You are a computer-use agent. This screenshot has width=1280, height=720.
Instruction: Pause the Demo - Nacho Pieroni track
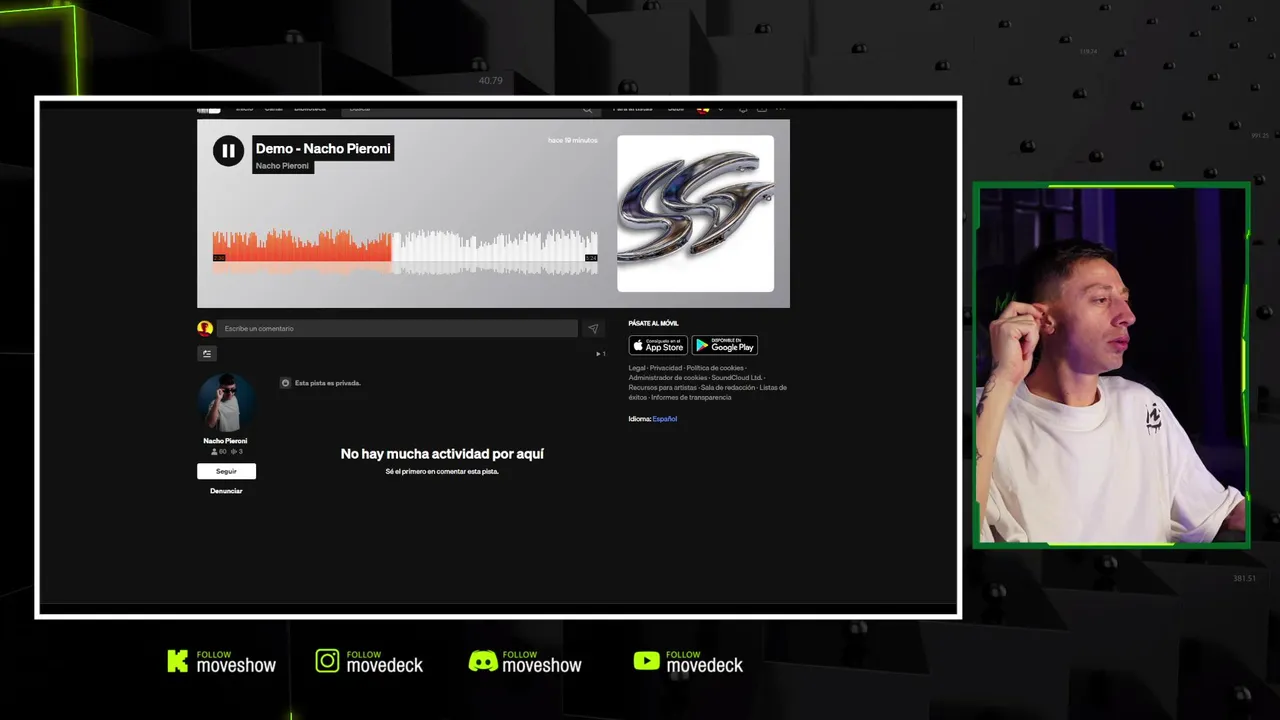point(228,151)
